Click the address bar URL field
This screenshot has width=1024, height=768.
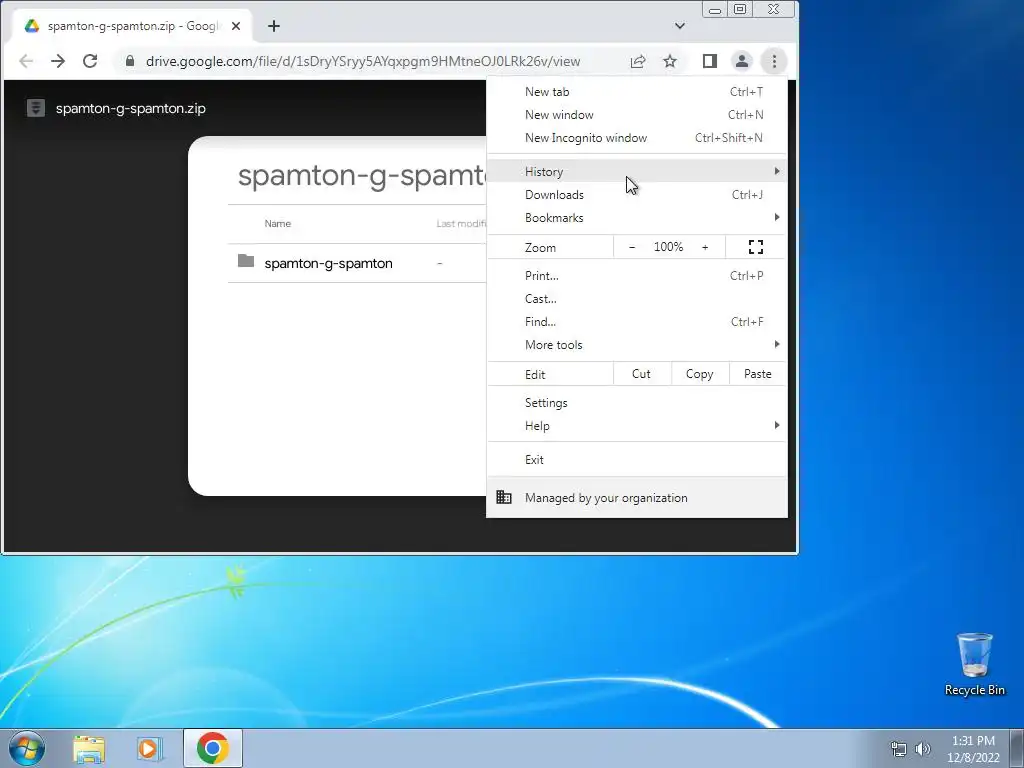tap(362, 61)
